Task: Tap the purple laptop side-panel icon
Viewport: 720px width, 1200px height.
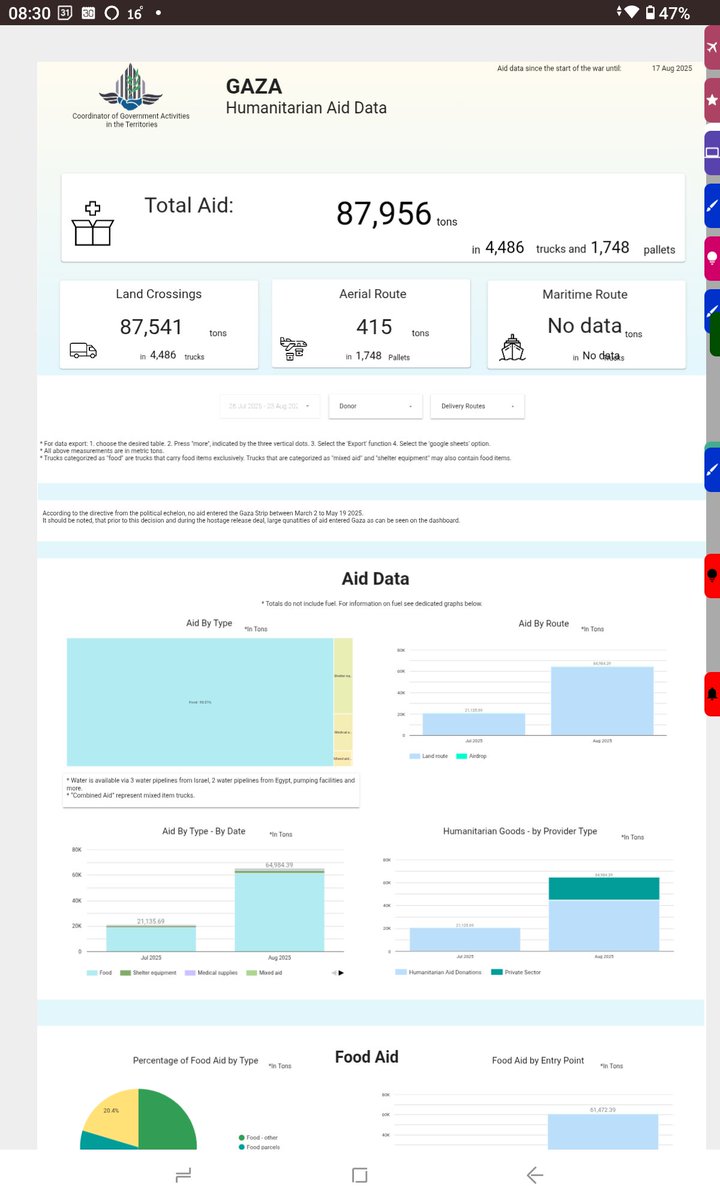Action: coord(712,152)
